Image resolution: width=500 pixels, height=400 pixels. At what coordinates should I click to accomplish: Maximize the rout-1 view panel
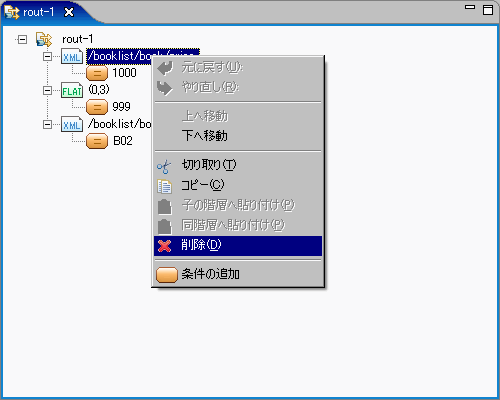(488, 10)
